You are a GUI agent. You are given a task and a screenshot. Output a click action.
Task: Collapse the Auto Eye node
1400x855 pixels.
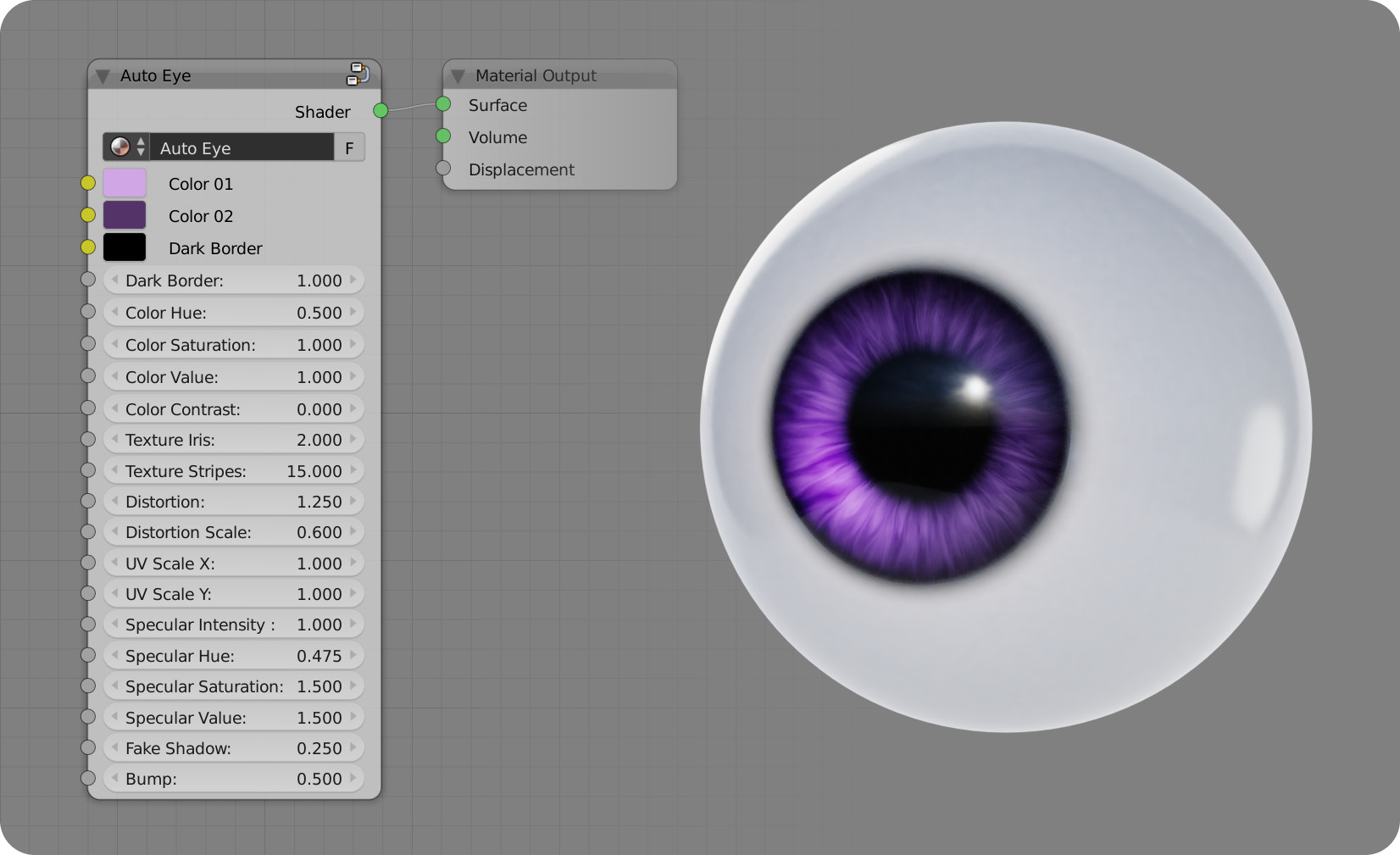[103, 75]
